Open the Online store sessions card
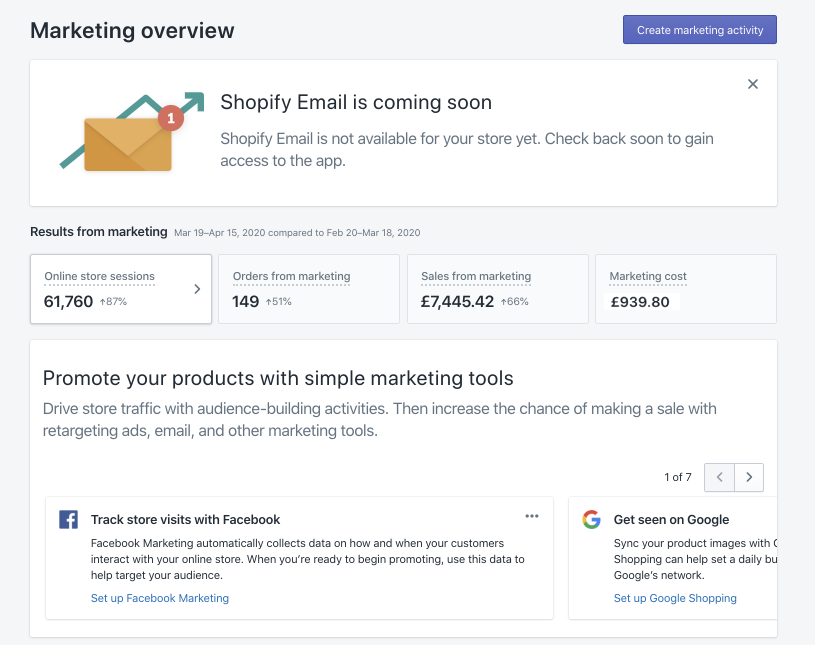Viewport: 815px width, 645px height. [x=121, y=289]
